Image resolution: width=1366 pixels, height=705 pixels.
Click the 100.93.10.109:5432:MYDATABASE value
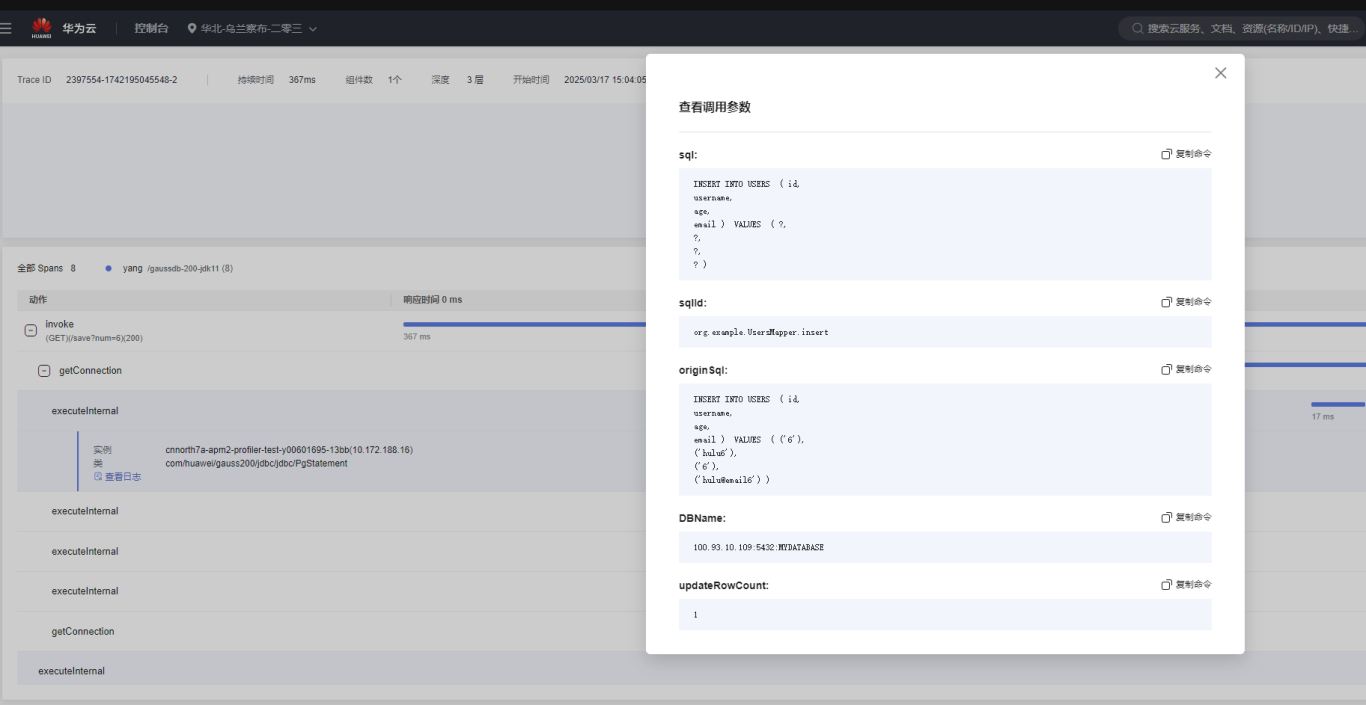[x=759, y=548]
